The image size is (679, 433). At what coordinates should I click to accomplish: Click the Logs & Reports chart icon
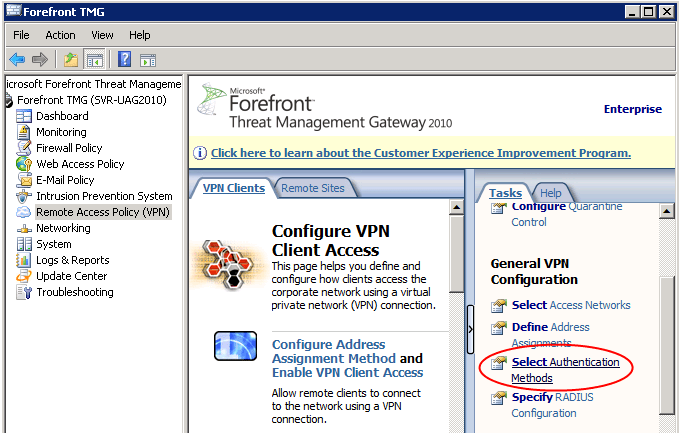point(23,260)
